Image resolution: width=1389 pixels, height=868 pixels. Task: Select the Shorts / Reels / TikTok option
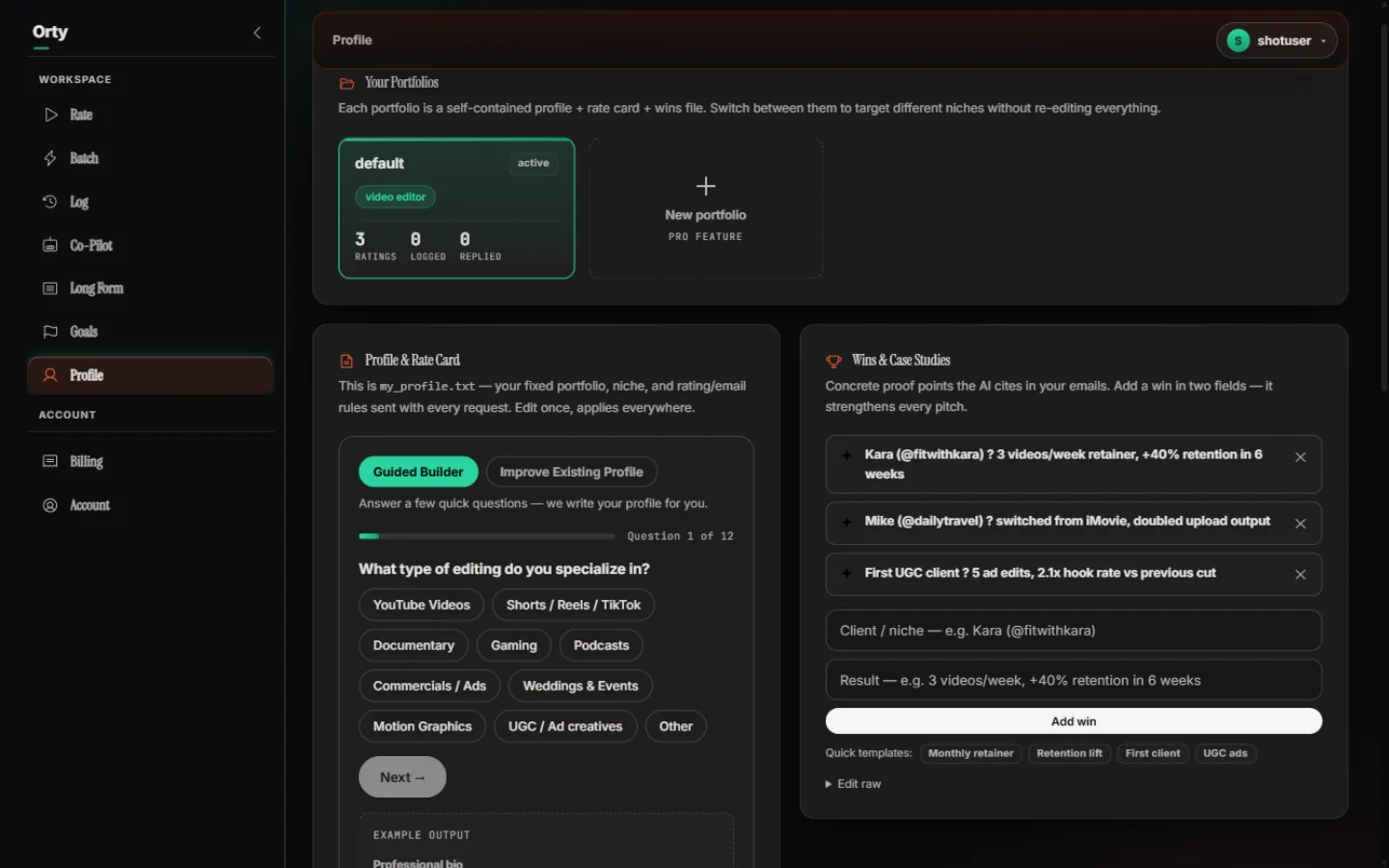tap(573, 605)
